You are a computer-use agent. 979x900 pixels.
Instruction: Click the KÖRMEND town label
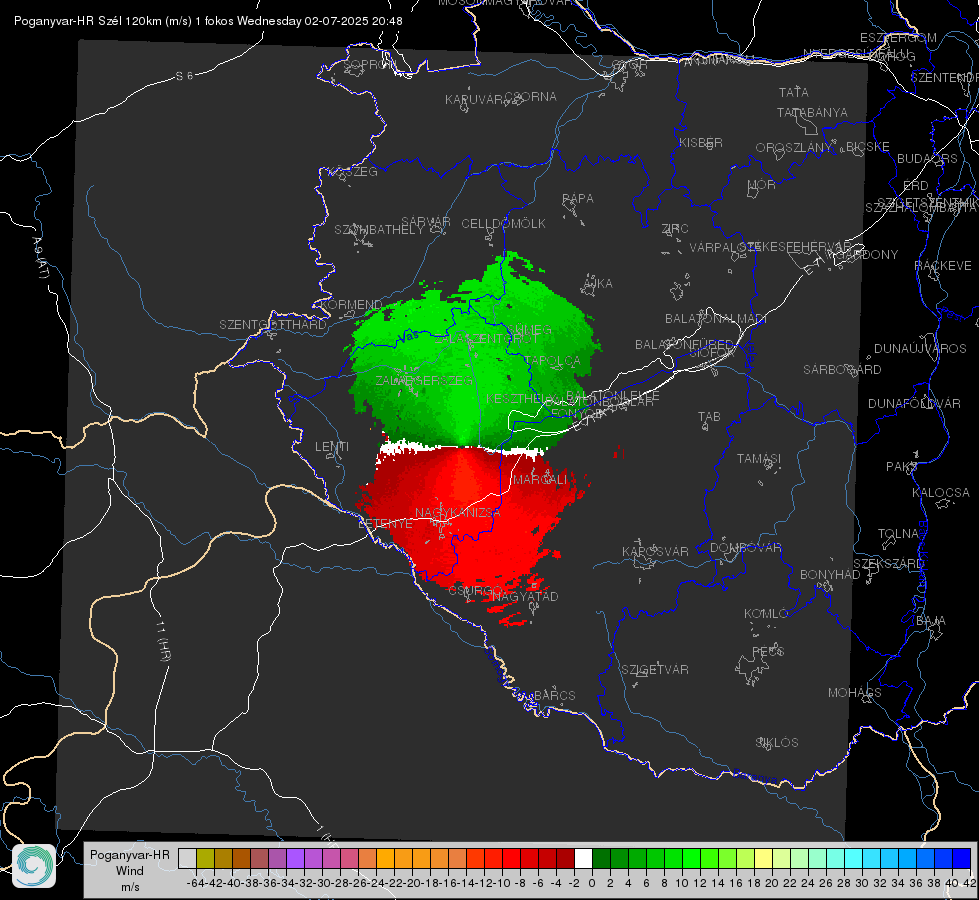coord(352,305)
